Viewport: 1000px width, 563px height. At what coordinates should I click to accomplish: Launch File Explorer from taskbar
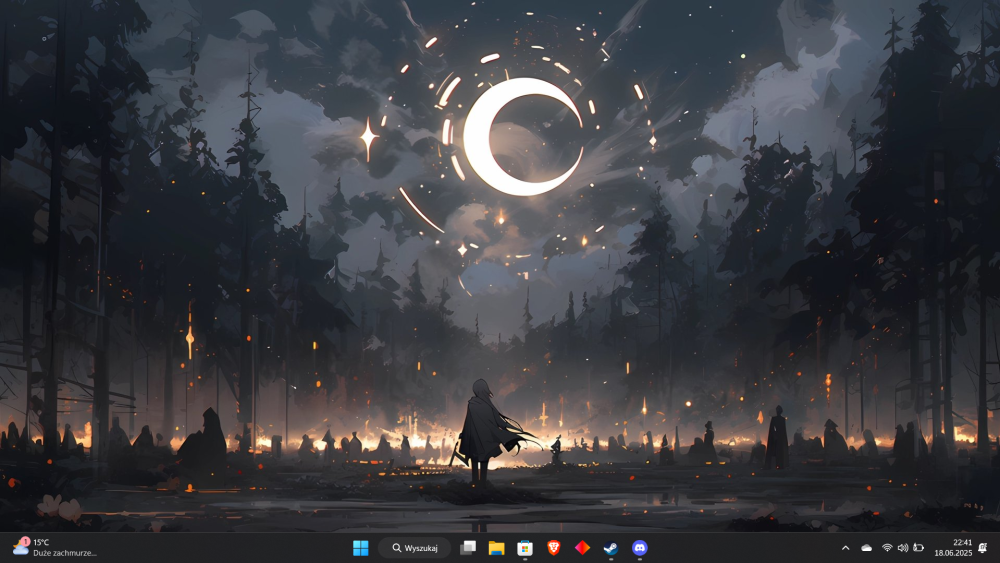(x=496, y=548)
